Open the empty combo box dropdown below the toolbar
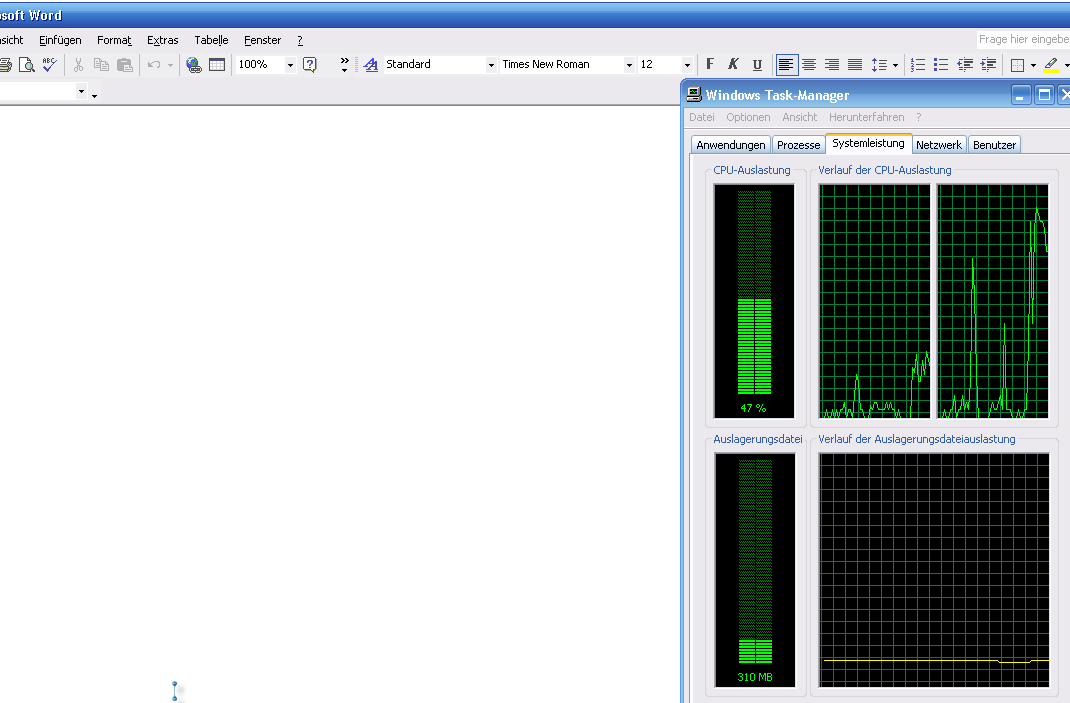1070x703 pixels. 81,91
